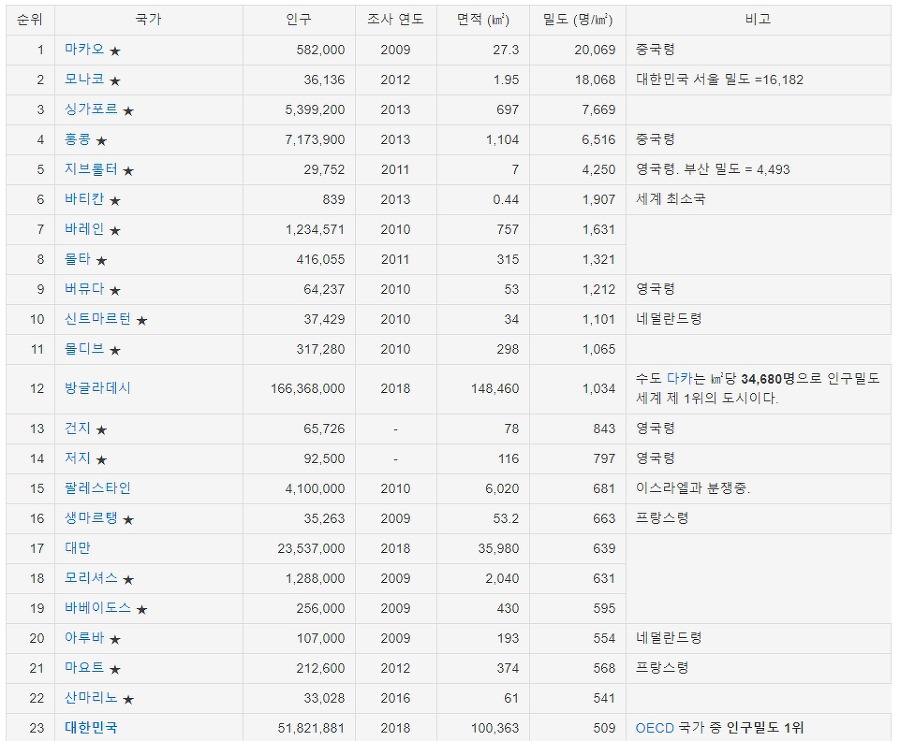Click the star icon next to 모나코

115,81
